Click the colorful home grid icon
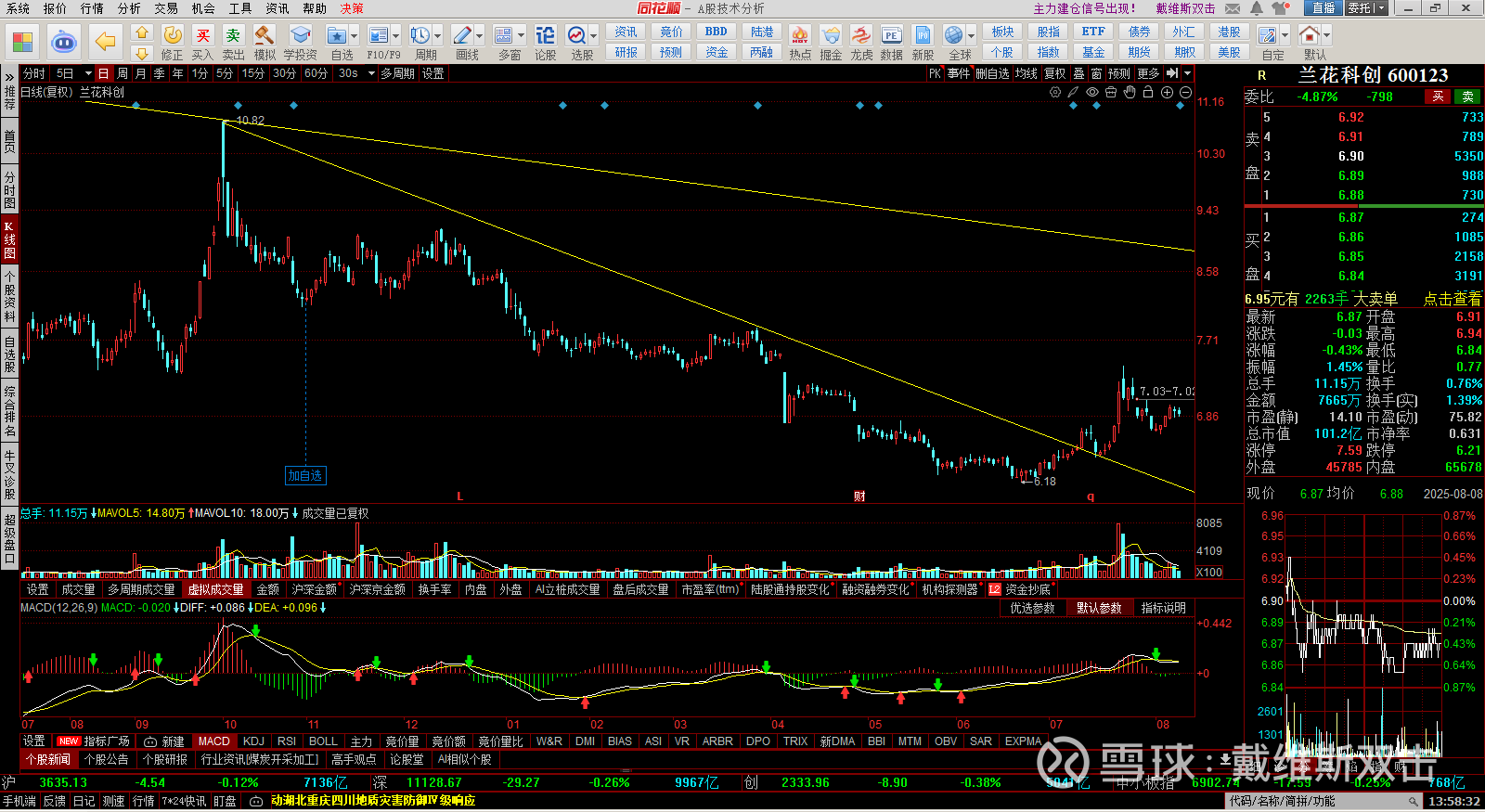Image resolution: width=1485 pixels, height=812 pixels. [x=22, y=42]
